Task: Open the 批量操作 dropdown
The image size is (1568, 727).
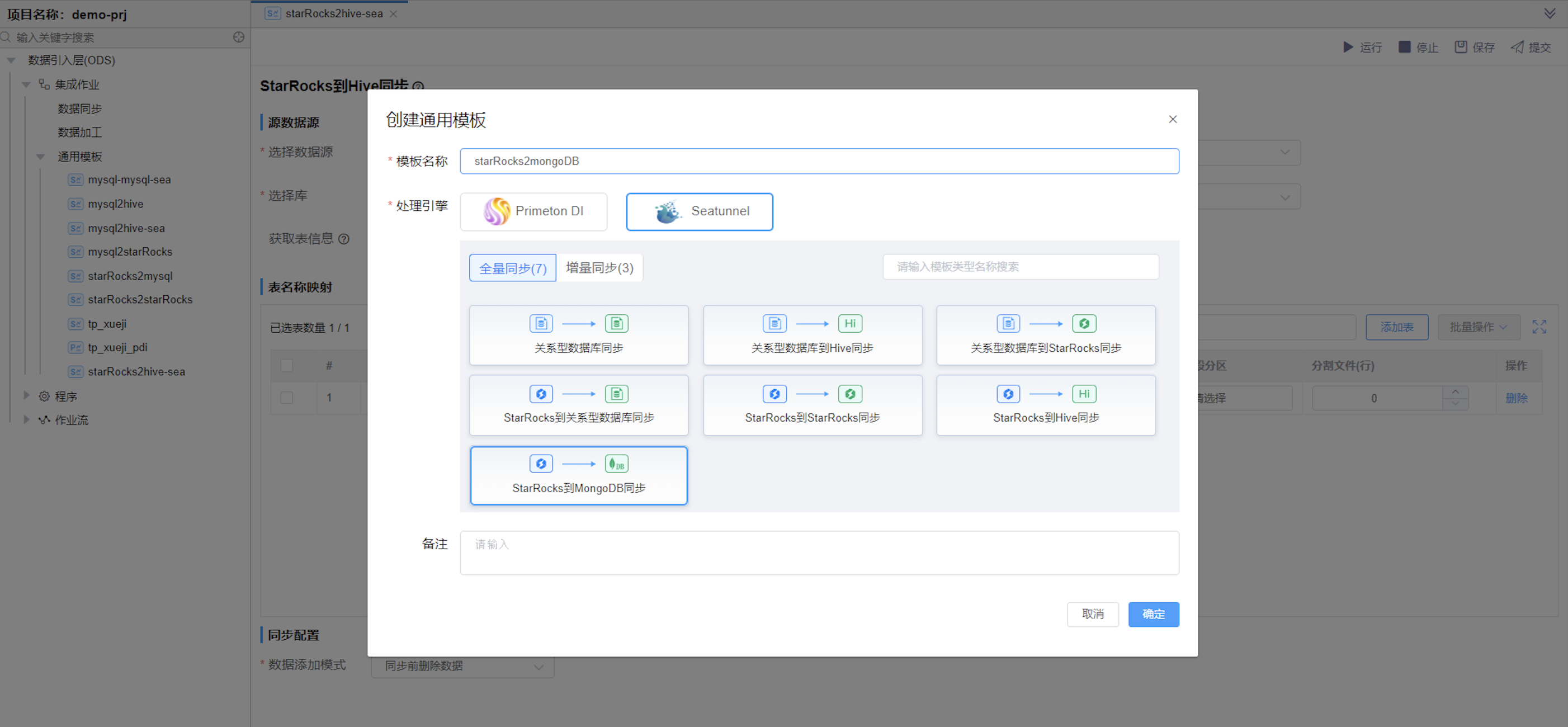Action: point(1478,327)
